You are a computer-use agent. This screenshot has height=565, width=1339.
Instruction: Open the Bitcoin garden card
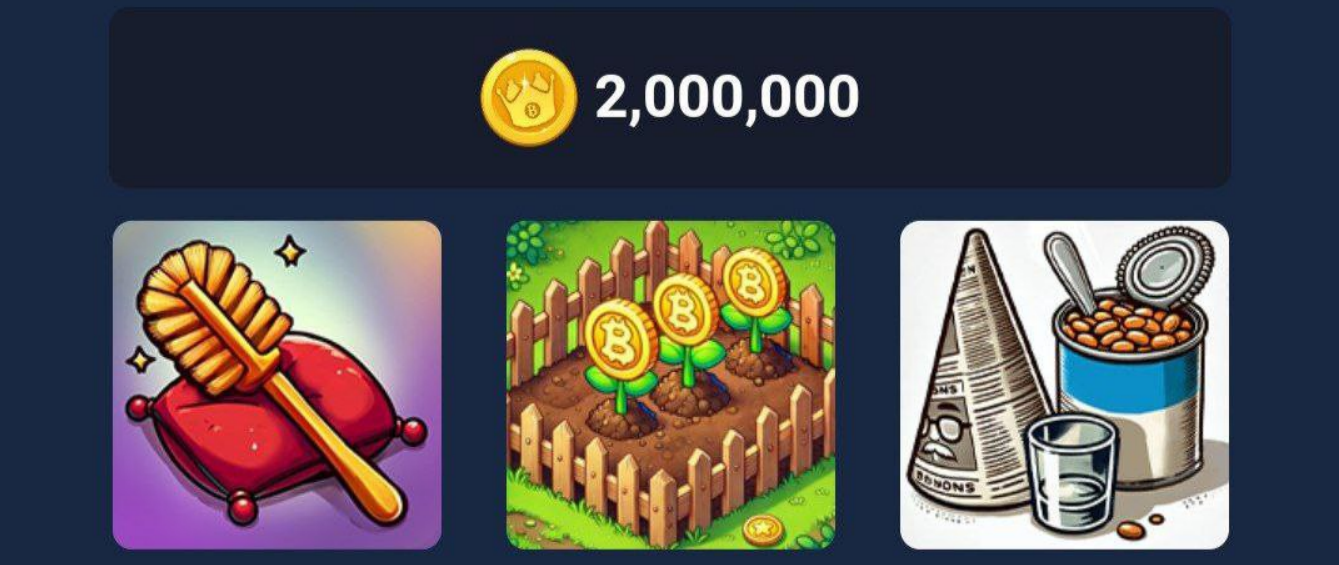tap(670, 385)
